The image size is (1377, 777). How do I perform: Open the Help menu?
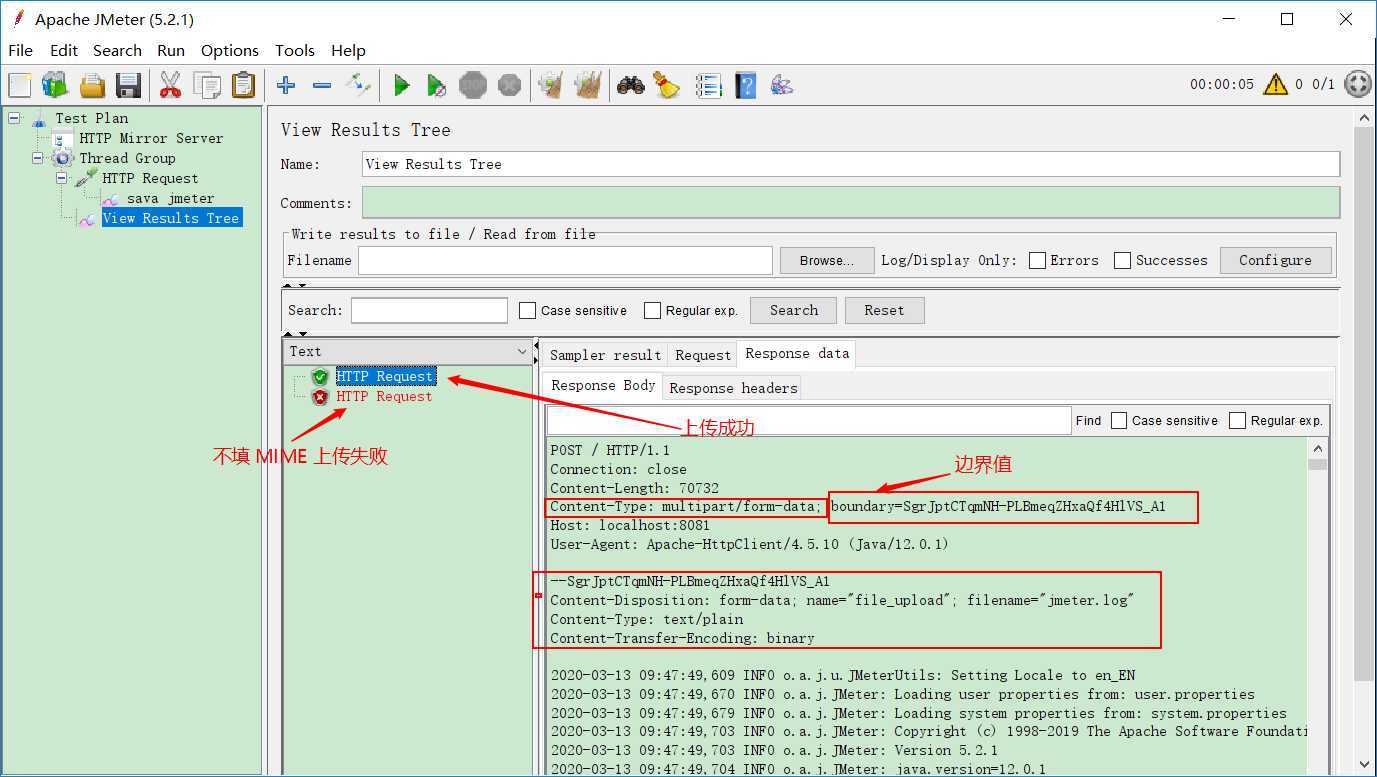click(348, 50)
